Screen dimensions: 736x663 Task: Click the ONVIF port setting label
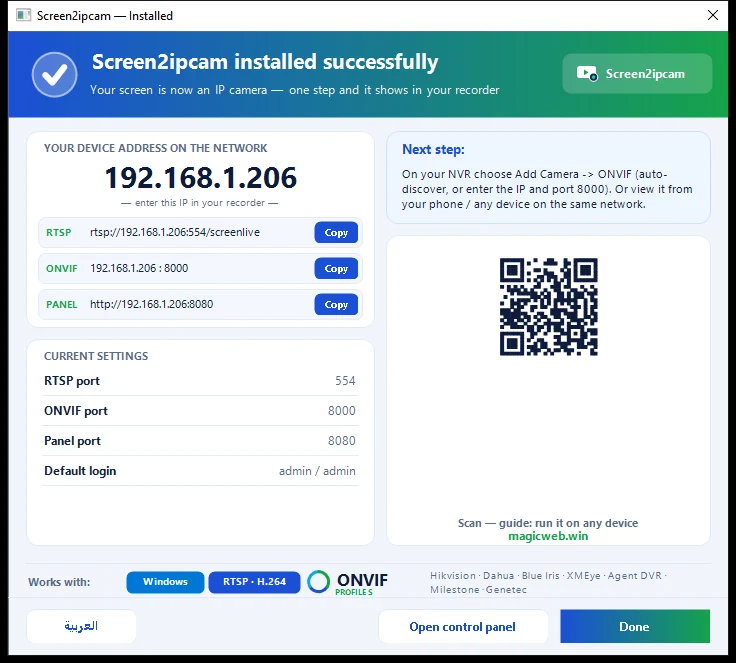click(x=76, y=411)
